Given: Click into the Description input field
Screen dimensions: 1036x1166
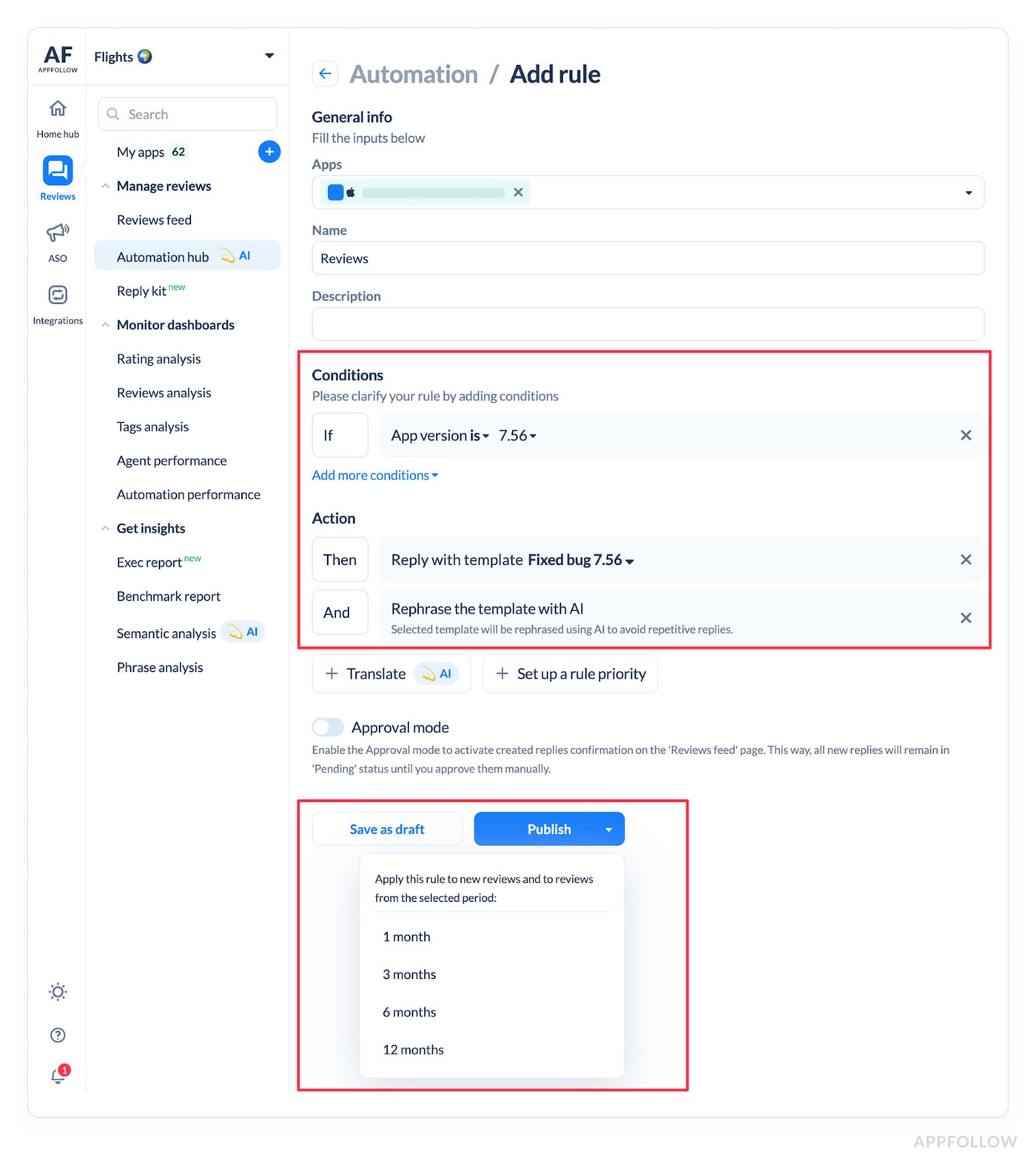Looking at the screenshot, I should tap(647, 324).
